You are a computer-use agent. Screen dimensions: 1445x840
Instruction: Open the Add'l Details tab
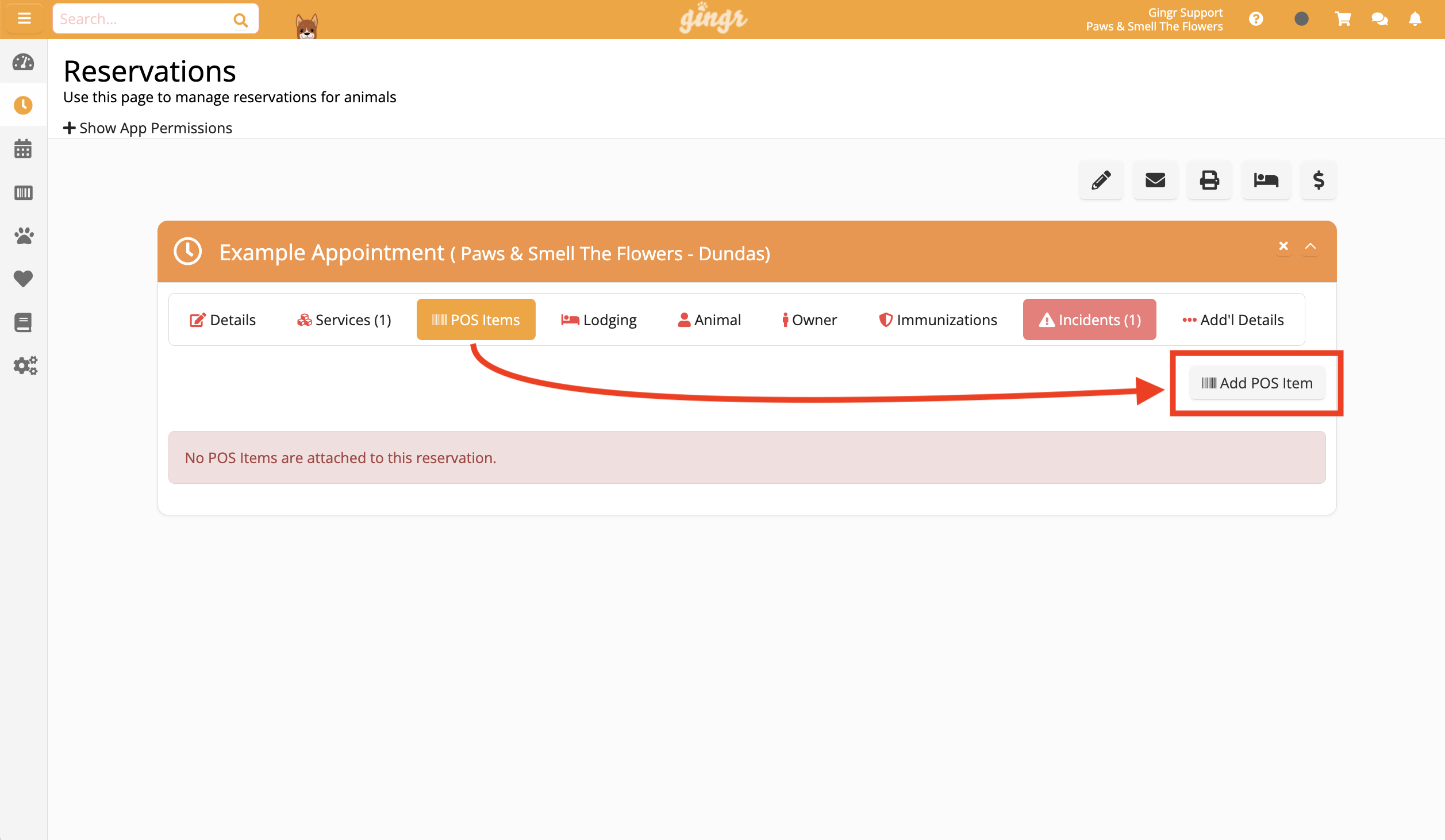click(1233, 319)
